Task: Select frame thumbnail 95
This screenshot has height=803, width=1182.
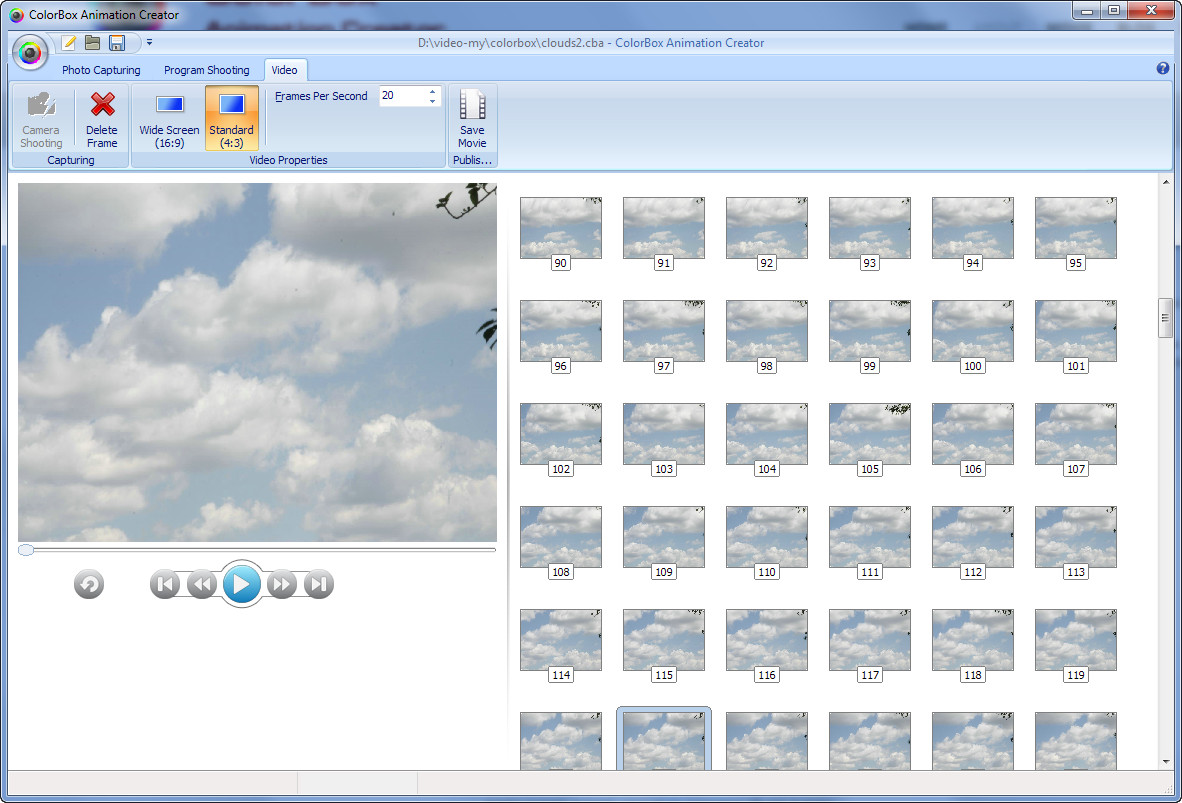Action: click(x=1076, y=228)
